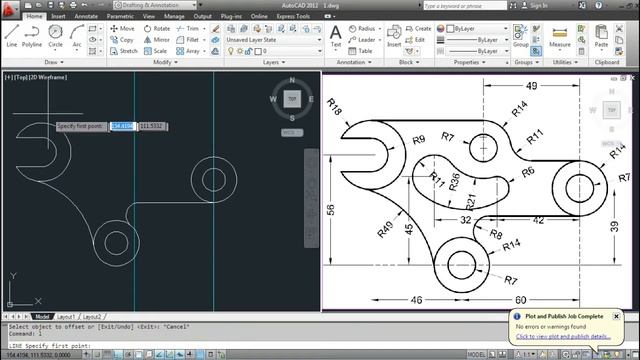Open the Express Tools ribbon tab

click(x=293, y=16)
